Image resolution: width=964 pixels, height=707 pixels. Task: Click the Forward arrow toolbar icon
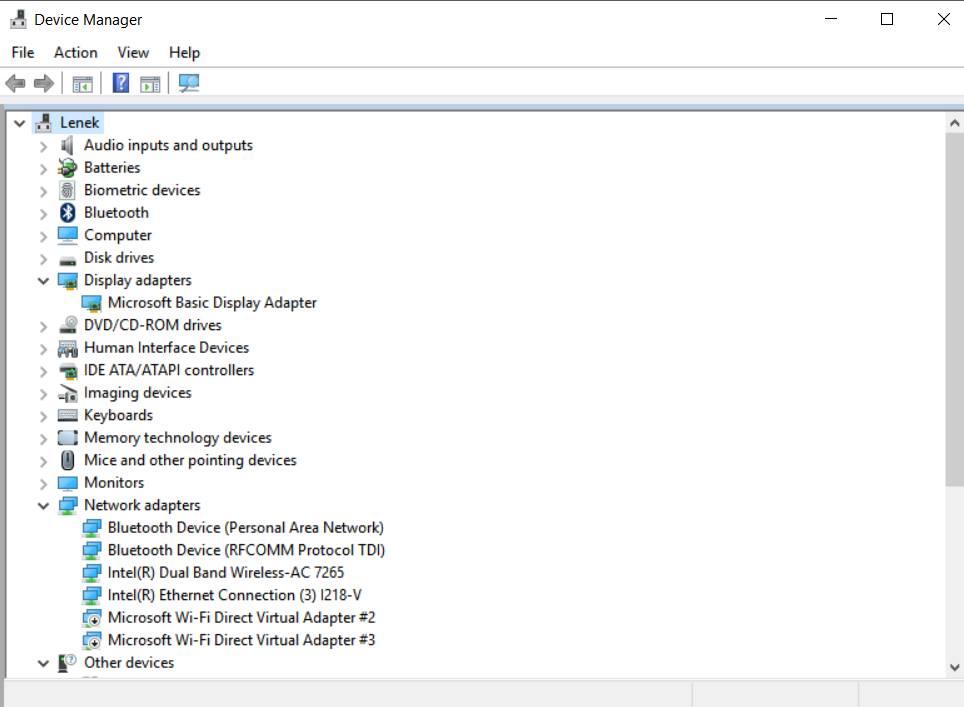click(x=44, y=83)
